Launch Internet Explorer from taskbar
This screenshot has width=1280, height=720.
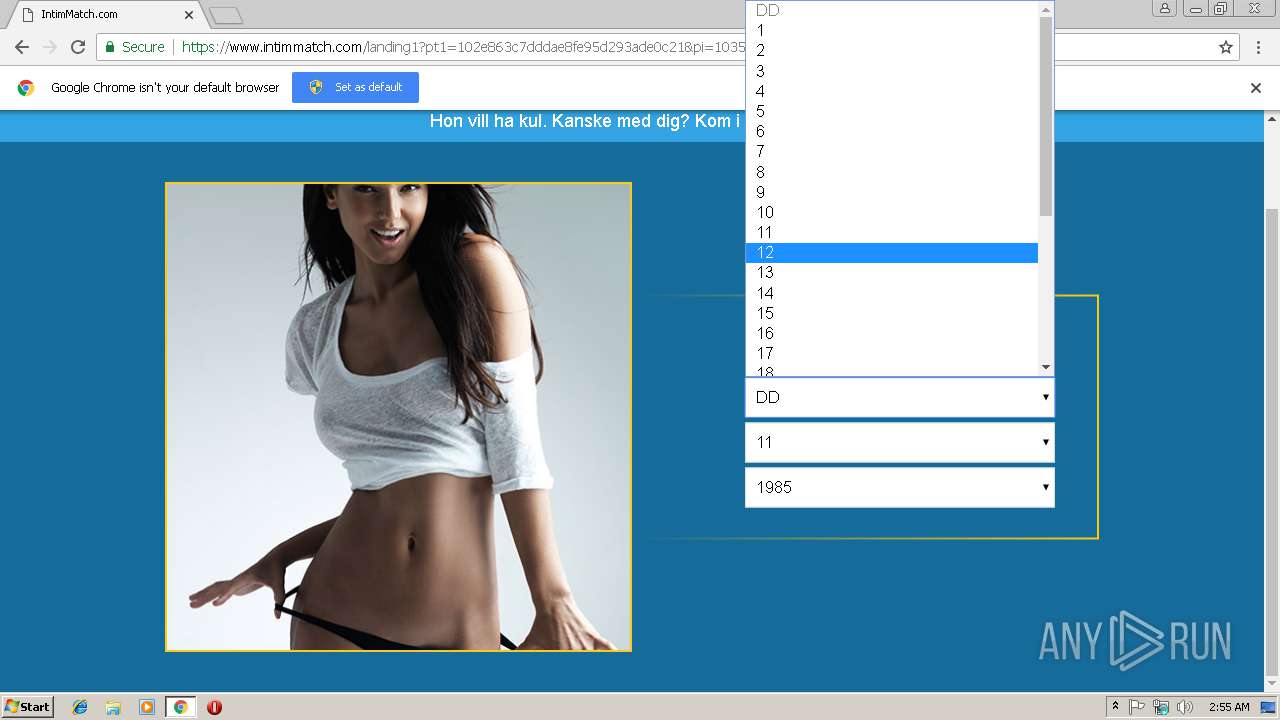[80, 707]
